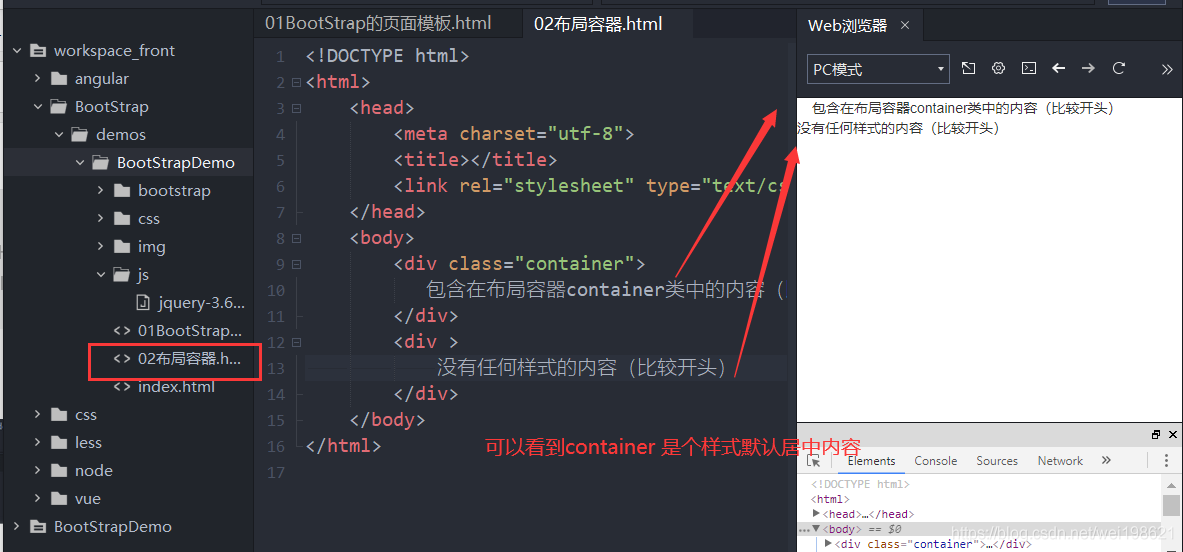Select 02布局容器.h file in project tree
Screen dimensions: 1183x552
coord(189,358)
